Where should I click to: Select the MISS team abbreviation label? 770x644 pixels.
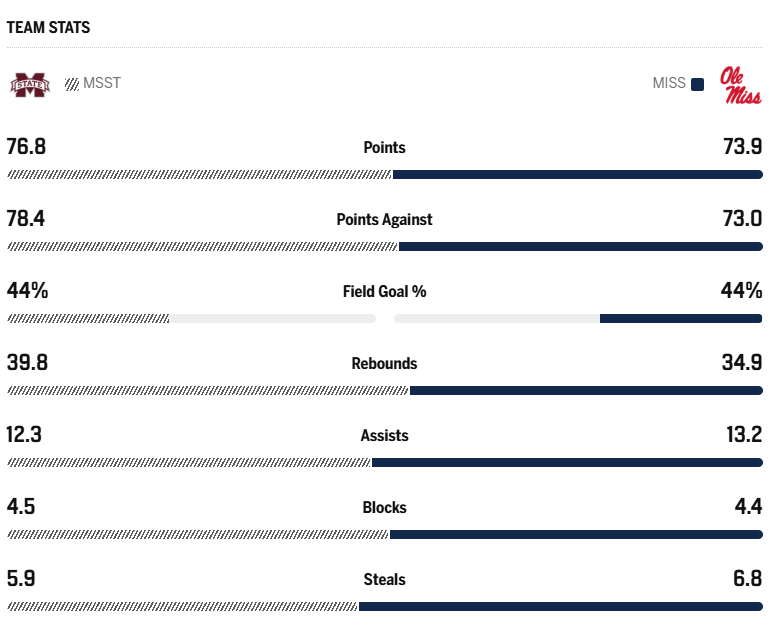(669, 83)
